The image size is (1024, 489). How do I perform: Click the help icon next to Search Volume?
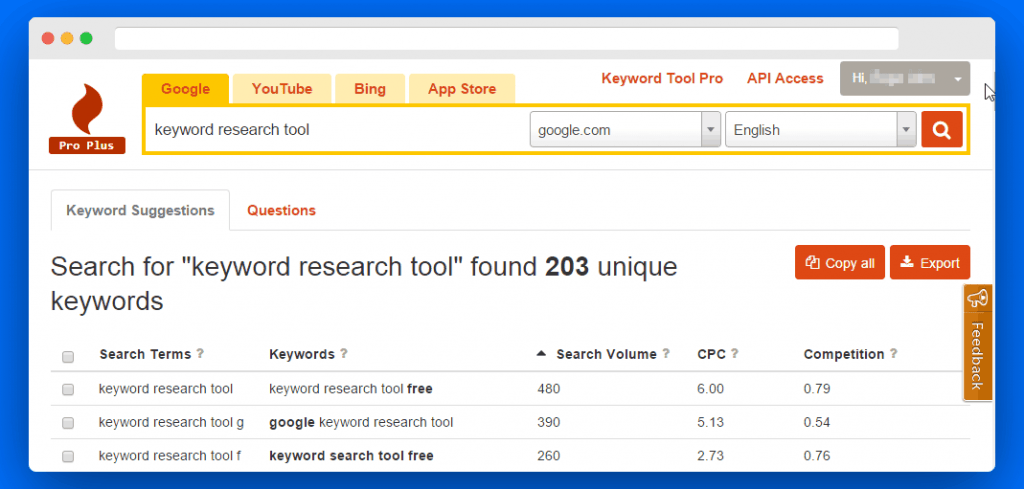[x=666, y=354]
